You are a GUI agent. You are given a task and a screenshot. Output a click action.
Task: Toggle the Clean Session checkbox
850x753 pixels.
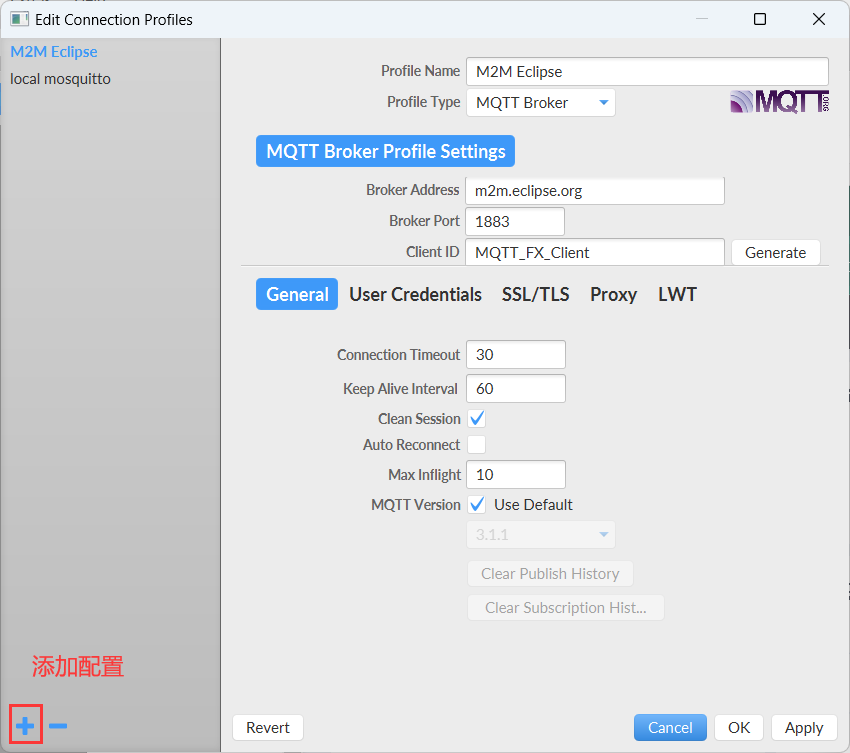(477, 419)
